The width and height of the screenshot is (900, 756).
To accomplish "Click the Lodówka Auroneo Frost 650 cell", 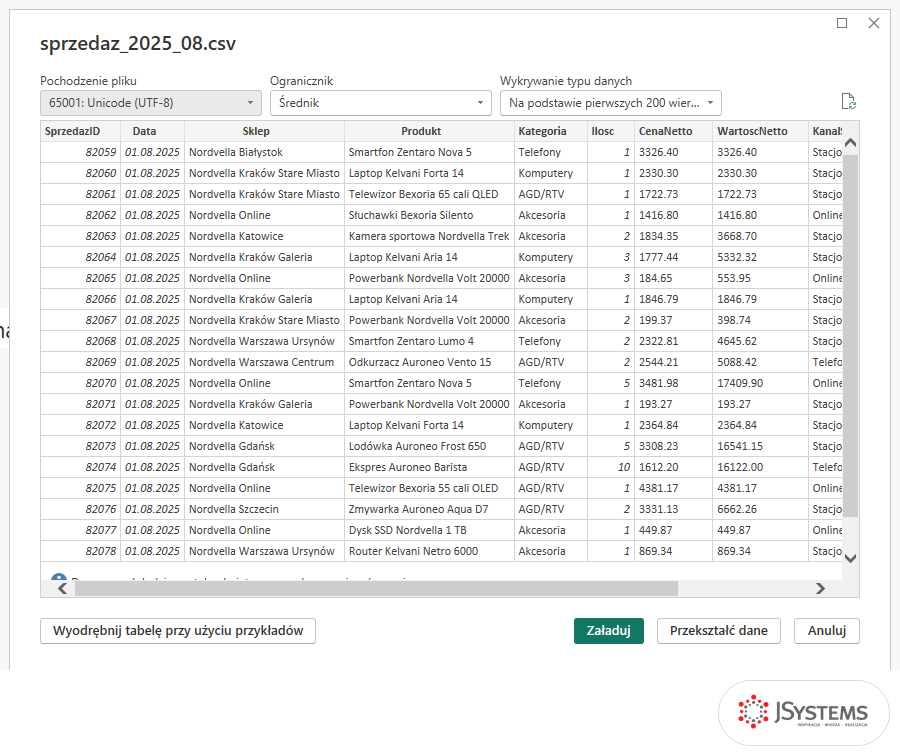I will pyautogui.click(x=429, y=446).
